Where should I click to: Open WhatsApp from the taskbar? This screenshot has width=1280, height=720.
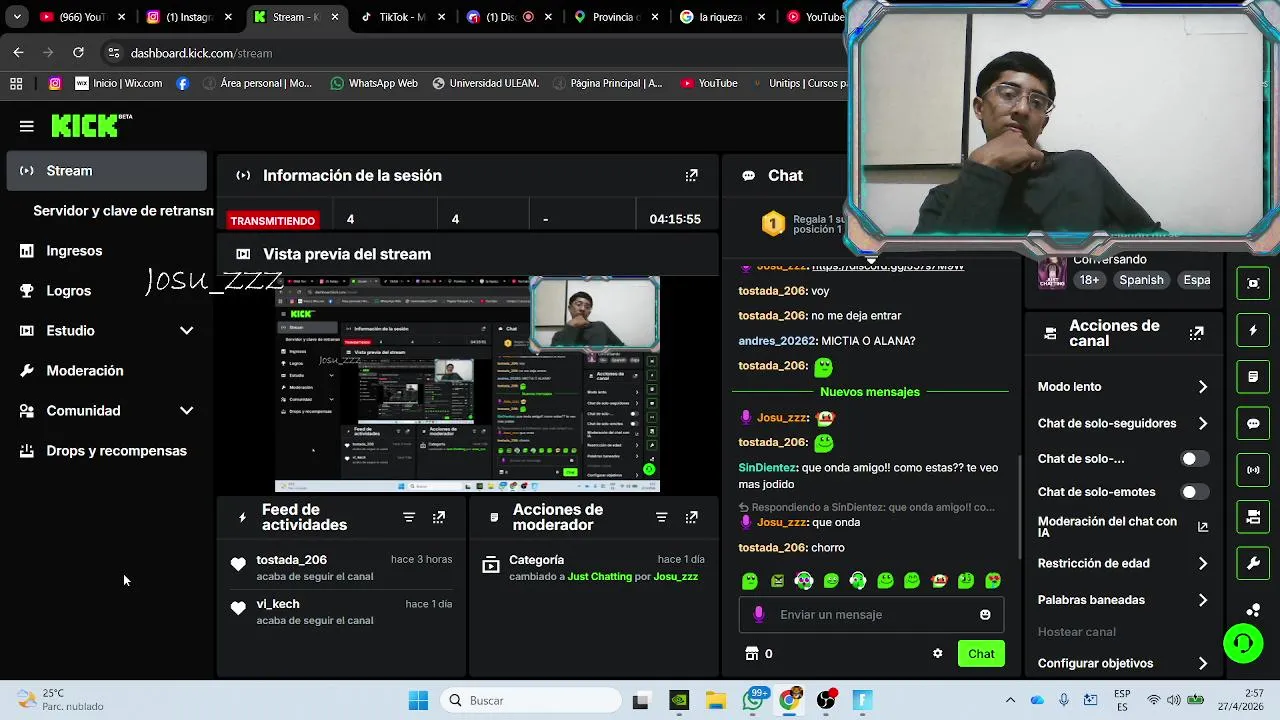[753, 701]
